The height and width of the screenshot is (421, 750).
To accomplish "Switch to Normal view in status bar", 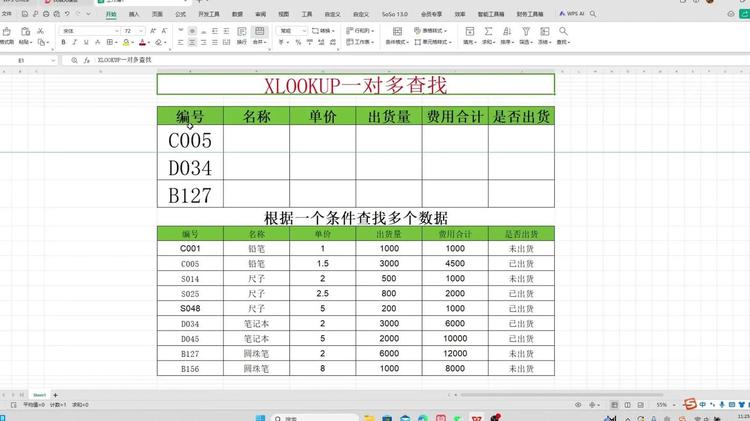I will (615, 405).
